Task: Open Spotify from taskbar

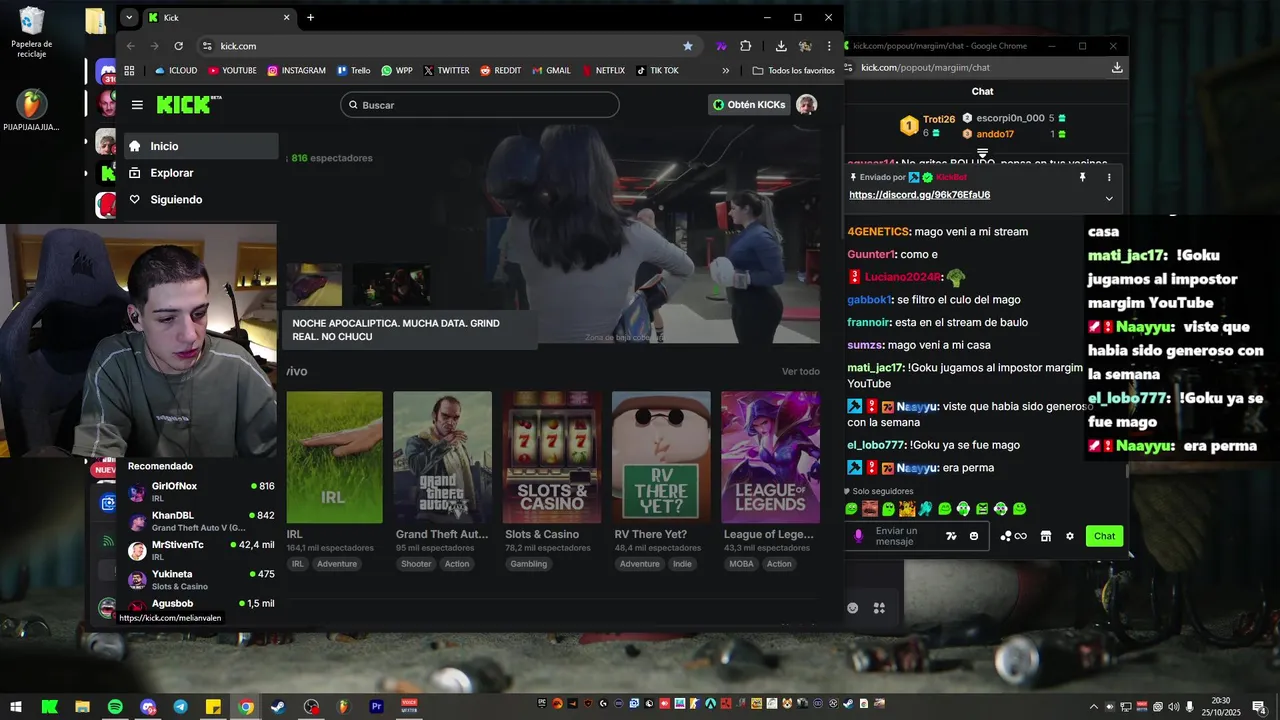Action: (x=115, y=707)
